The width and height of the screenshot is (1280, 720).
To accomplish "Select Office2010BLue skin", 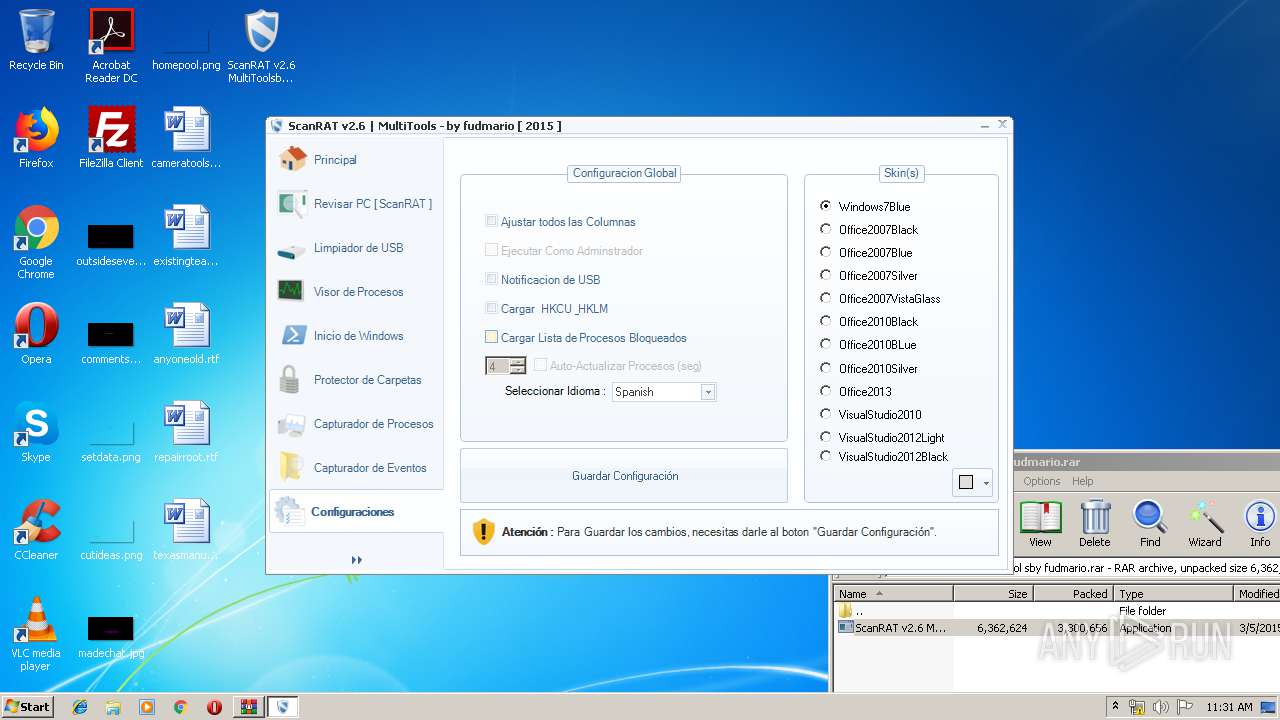I will tap(825, 344).
